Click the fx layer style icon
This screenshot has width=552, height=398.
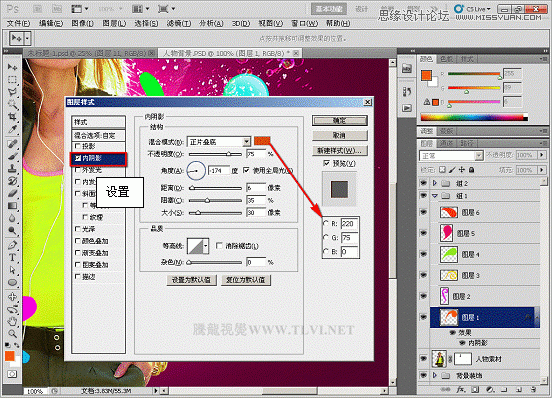[x=461, y=390]
